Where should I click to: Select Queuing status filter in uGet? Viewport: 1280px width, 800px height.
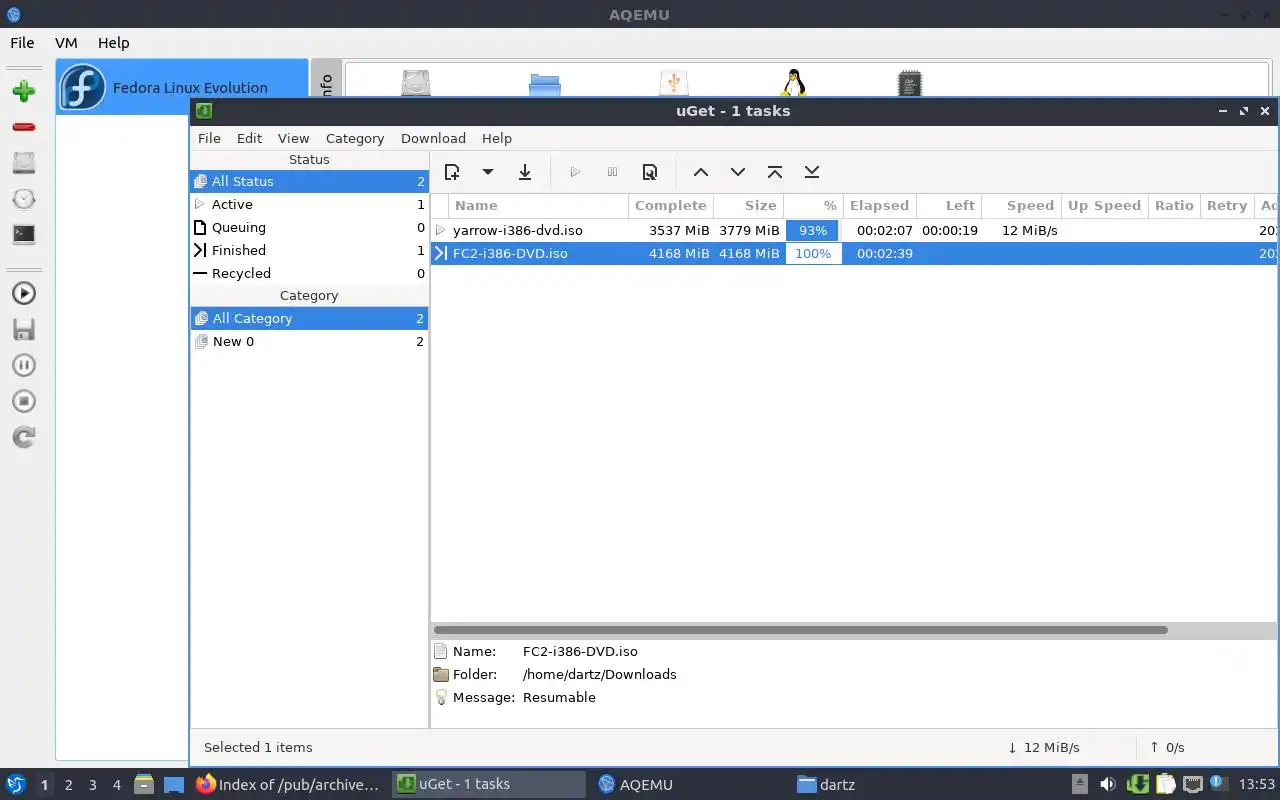tap(309, 227)
